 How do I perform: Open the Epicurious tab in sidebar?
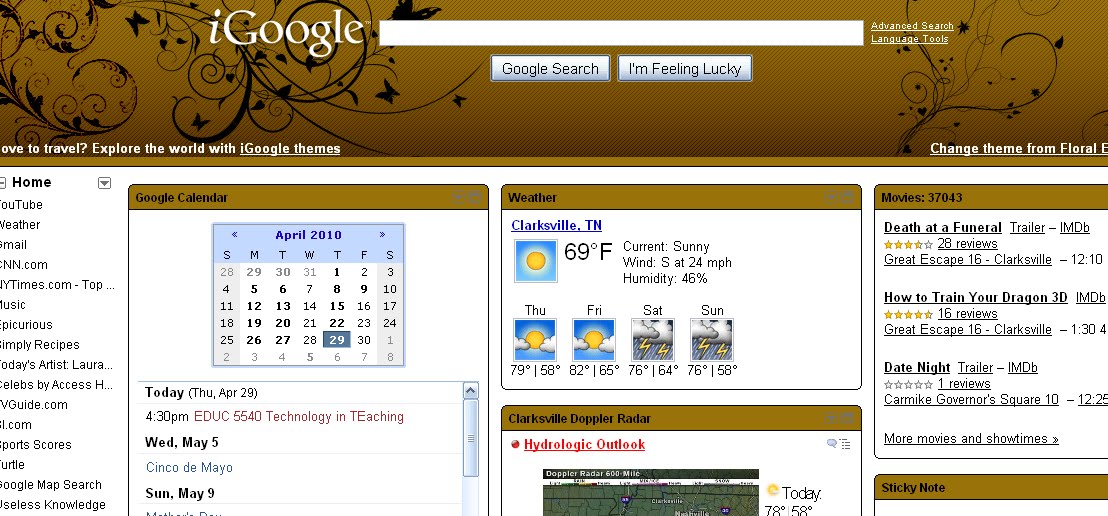point(25,325)
